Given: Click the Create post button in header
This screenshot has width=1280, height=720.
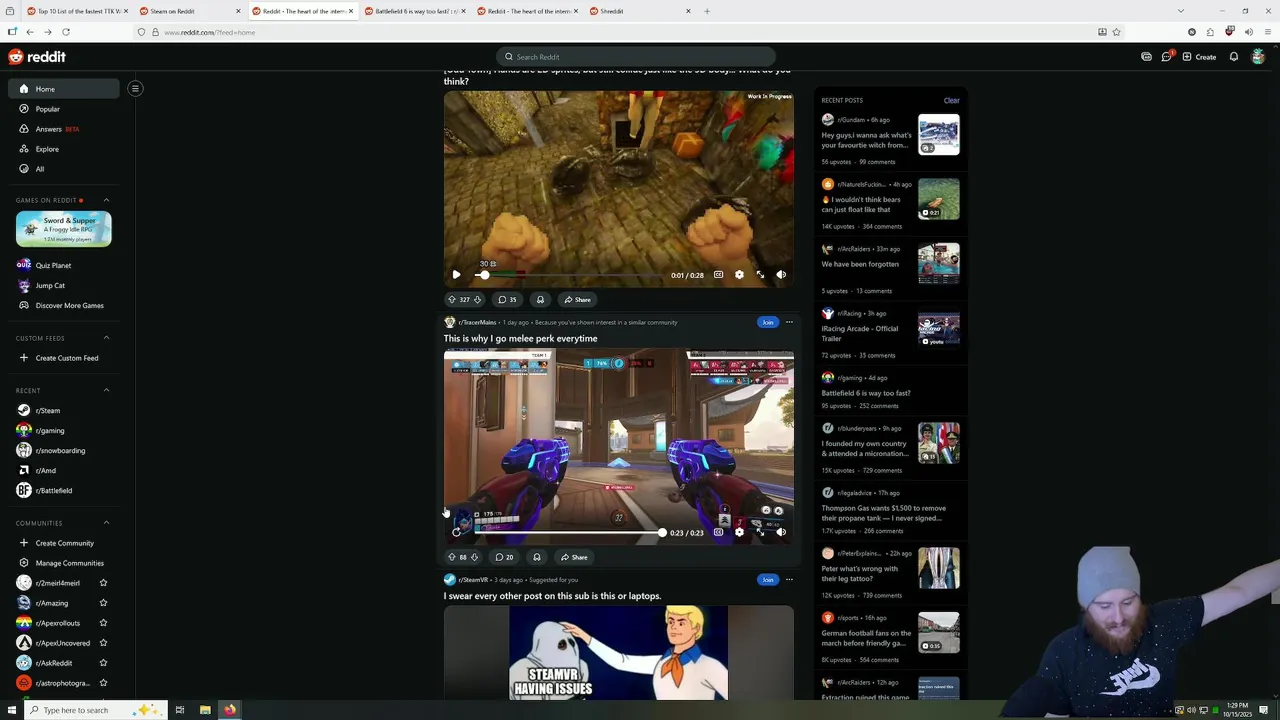Looking at the screenshot, I should coord(1199,57).
